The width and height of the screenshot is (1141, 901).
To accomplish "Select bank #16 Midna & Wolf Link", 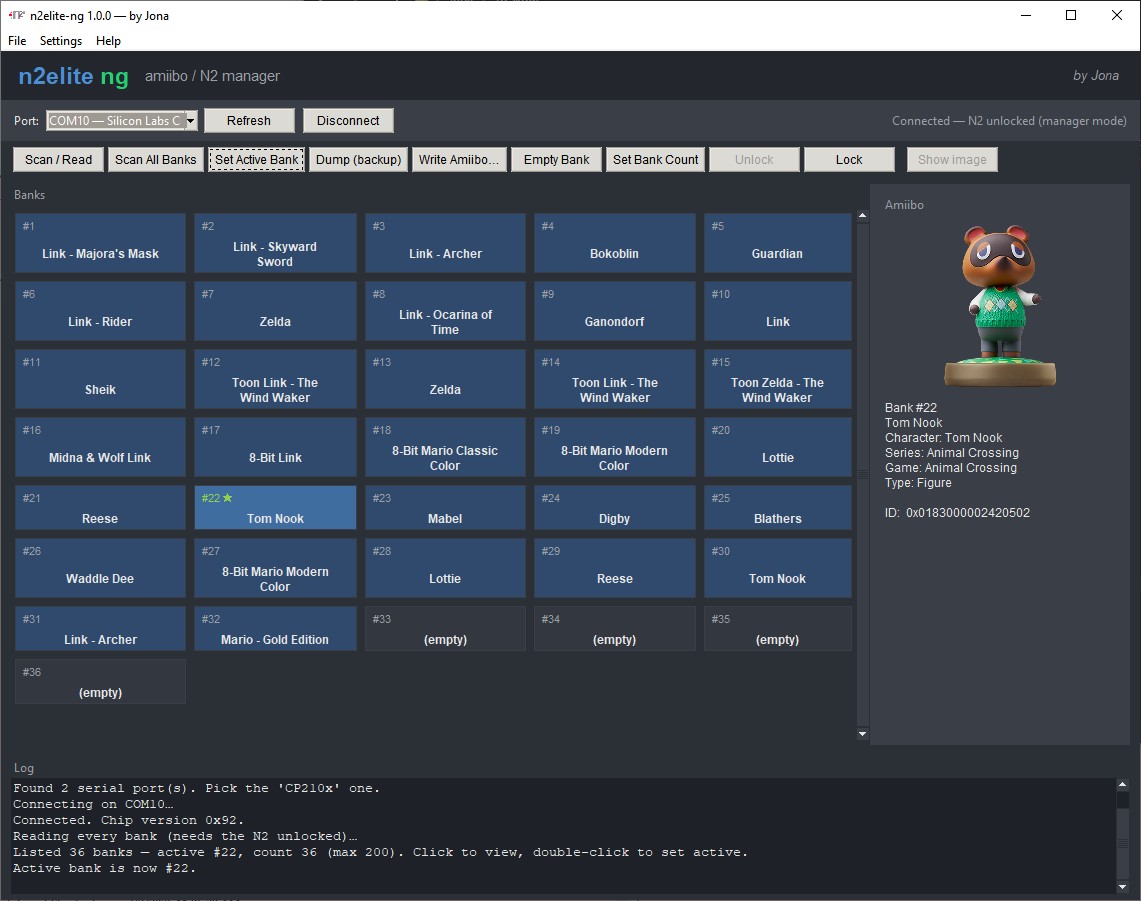I will 100,447.
